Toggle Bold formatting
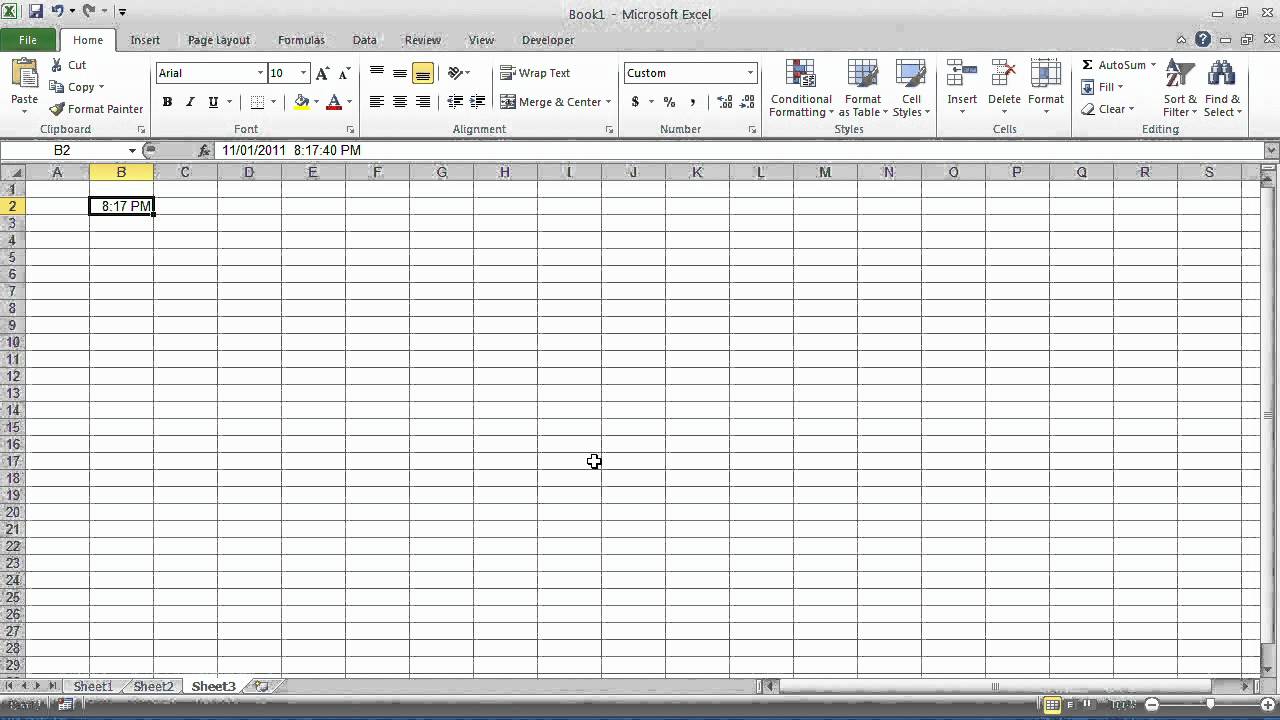Viewport: 1280px width, 720px height. pyautogui.click(x=167, y=102)
